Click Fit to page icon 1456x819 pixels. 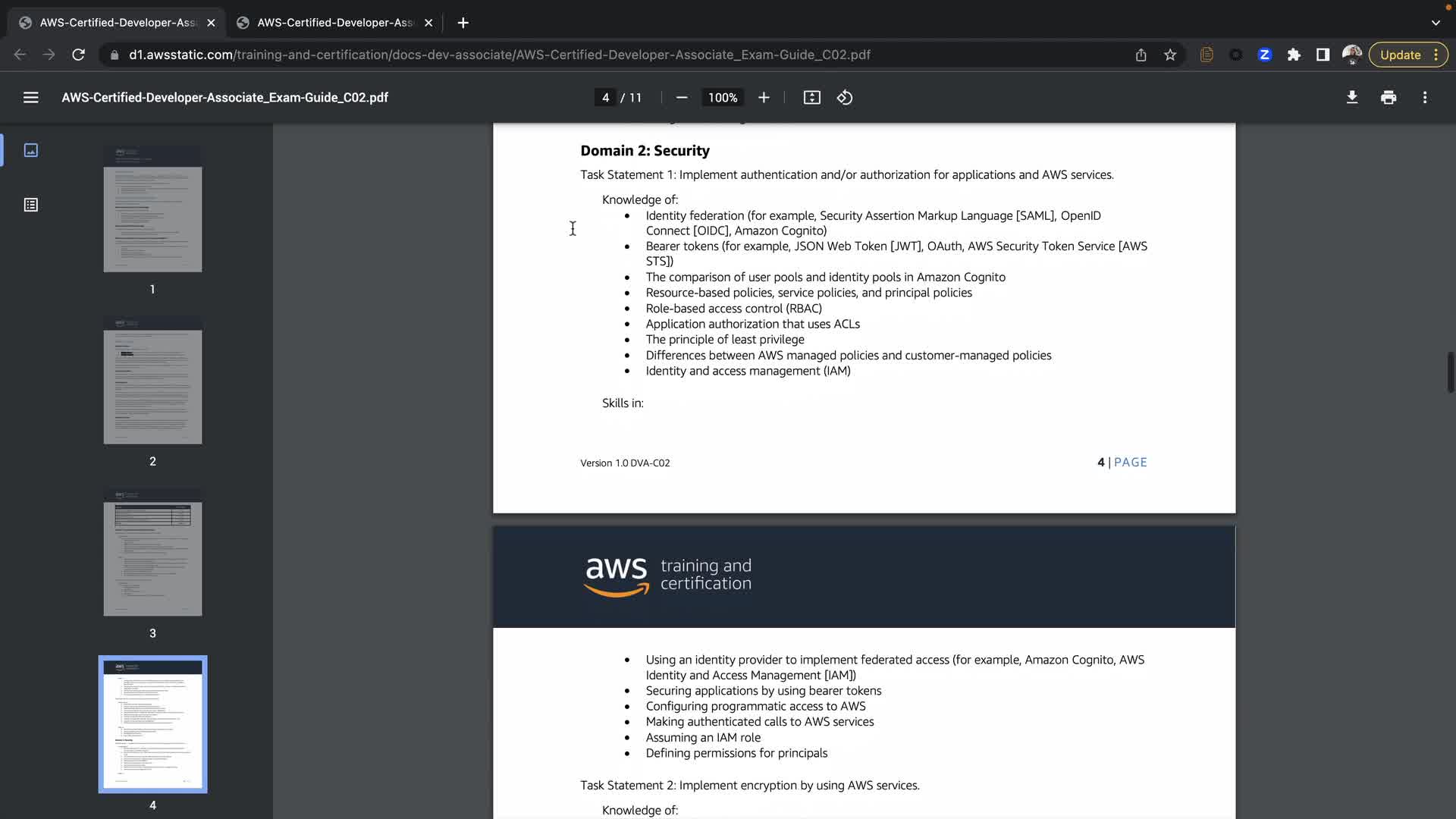(x=811, y=98)
